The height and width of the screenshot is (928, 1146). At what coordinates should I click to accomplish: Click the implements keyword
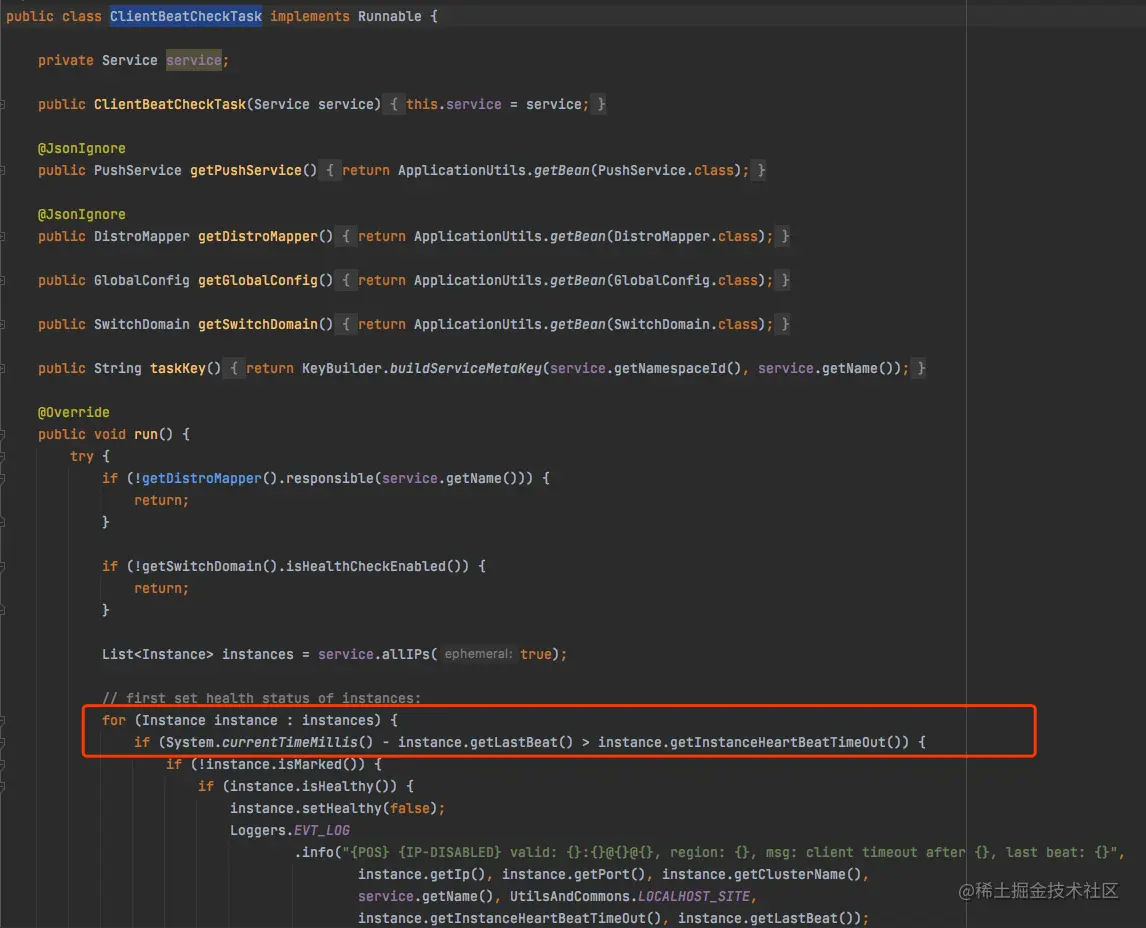(310, 16)
